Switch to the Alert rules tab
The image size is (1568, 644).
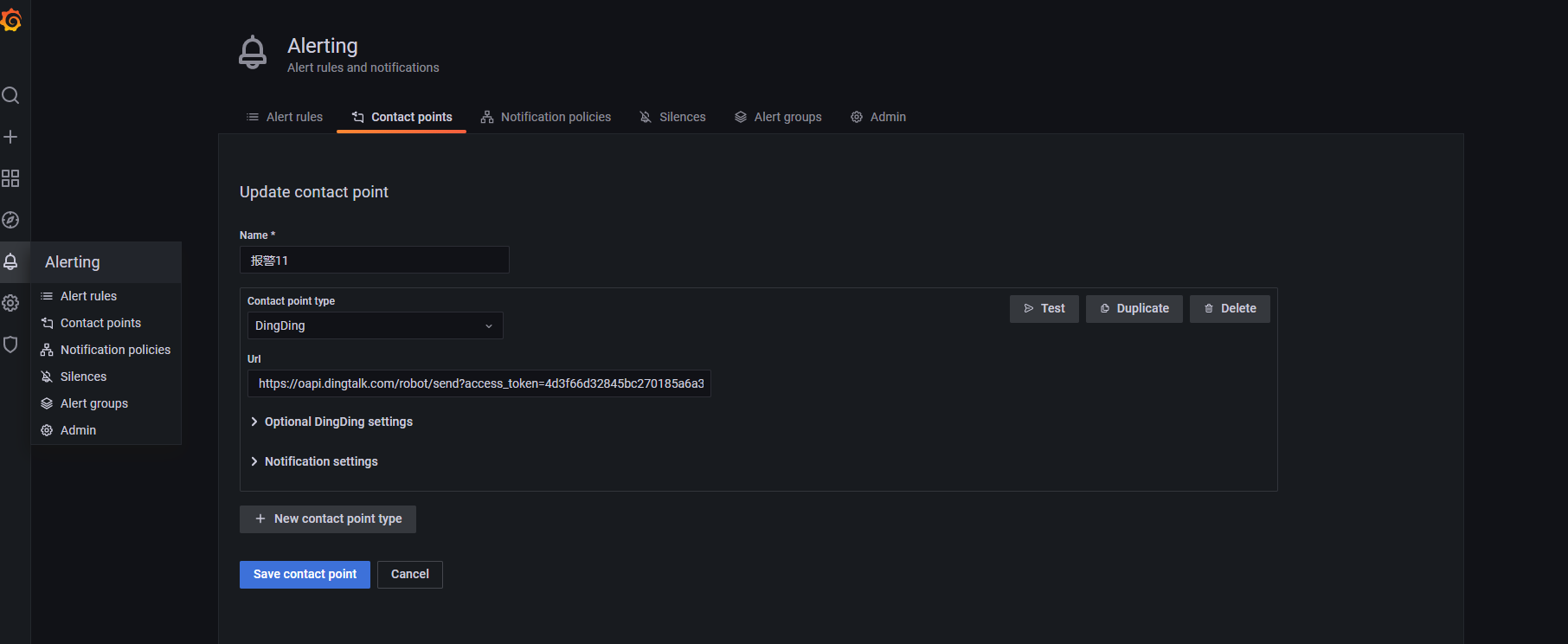click(285, 117)
